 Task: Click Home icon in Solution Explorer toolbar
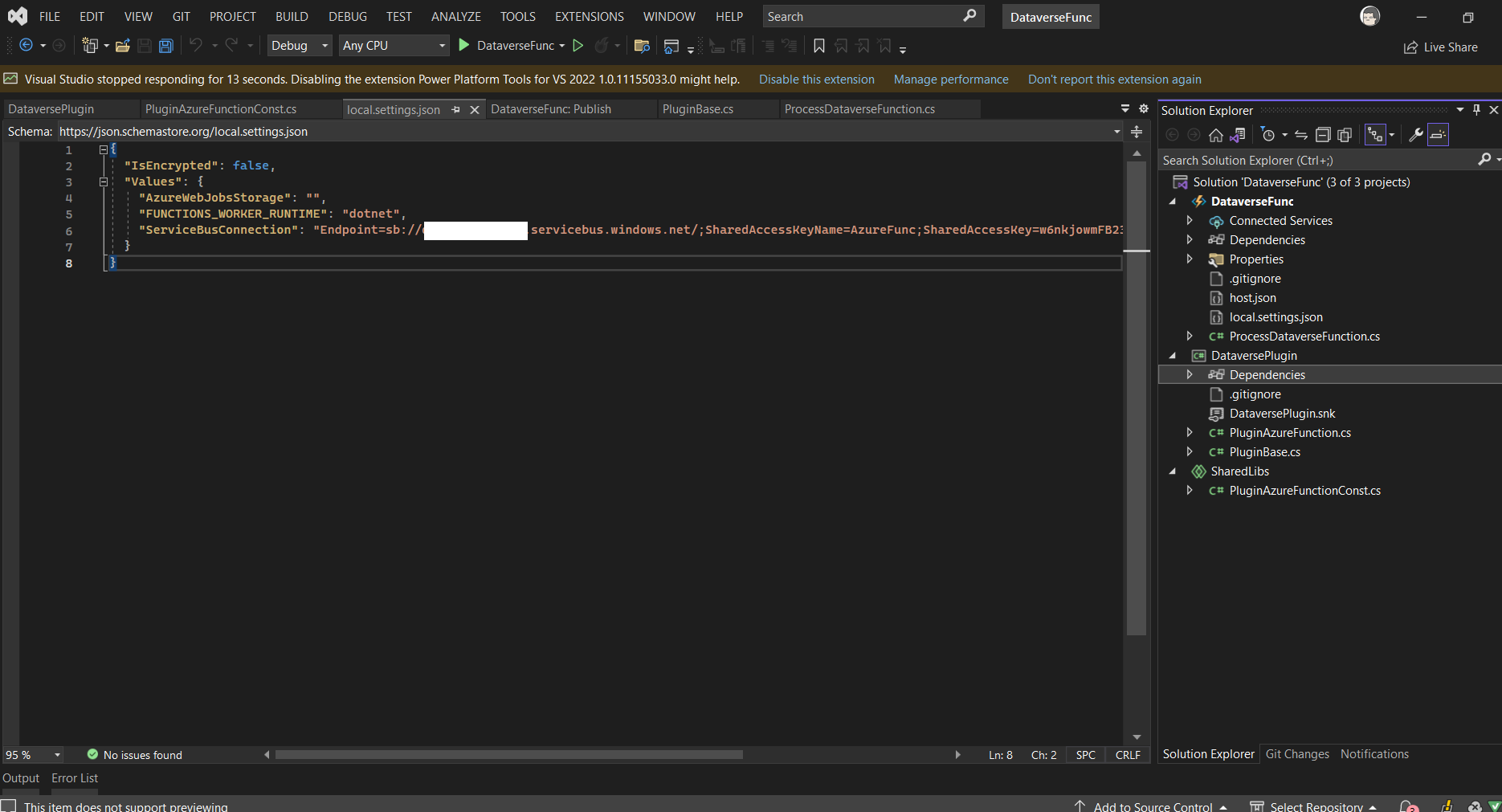(x=1216, y=135)
